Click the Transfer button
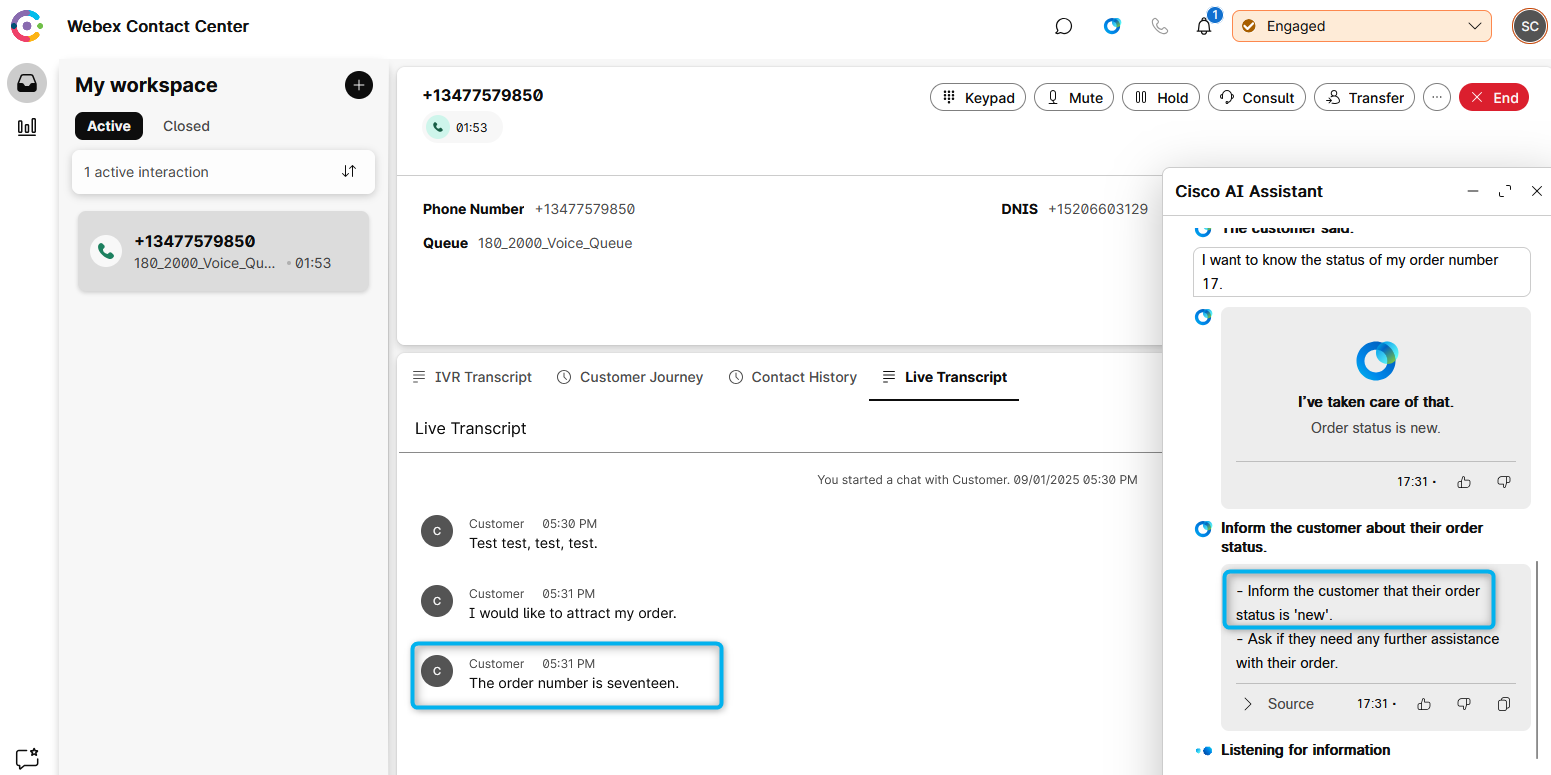 tap(1364, 97)
